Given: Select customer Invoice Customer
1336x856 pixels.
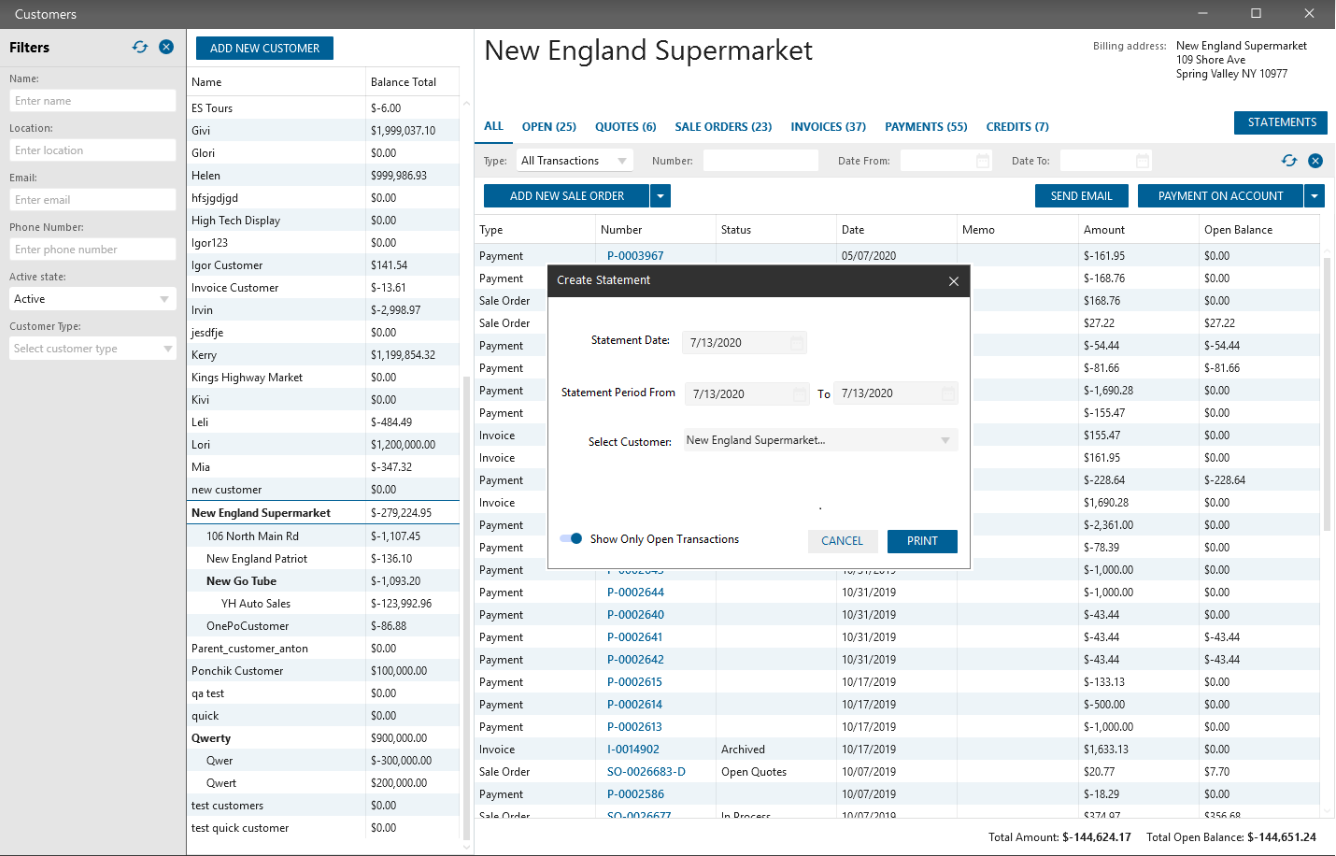Looking at the screenshot, I should [323, 288].
